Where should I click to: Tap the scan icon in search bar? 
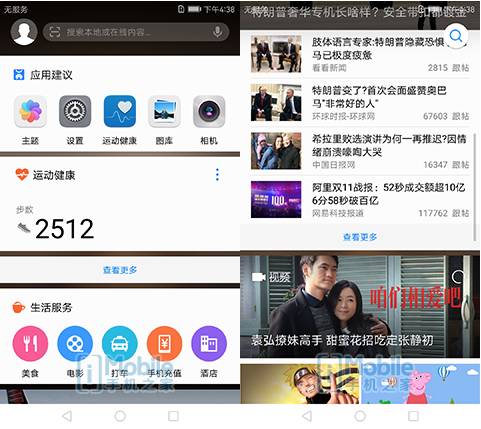tap(55, 32)
